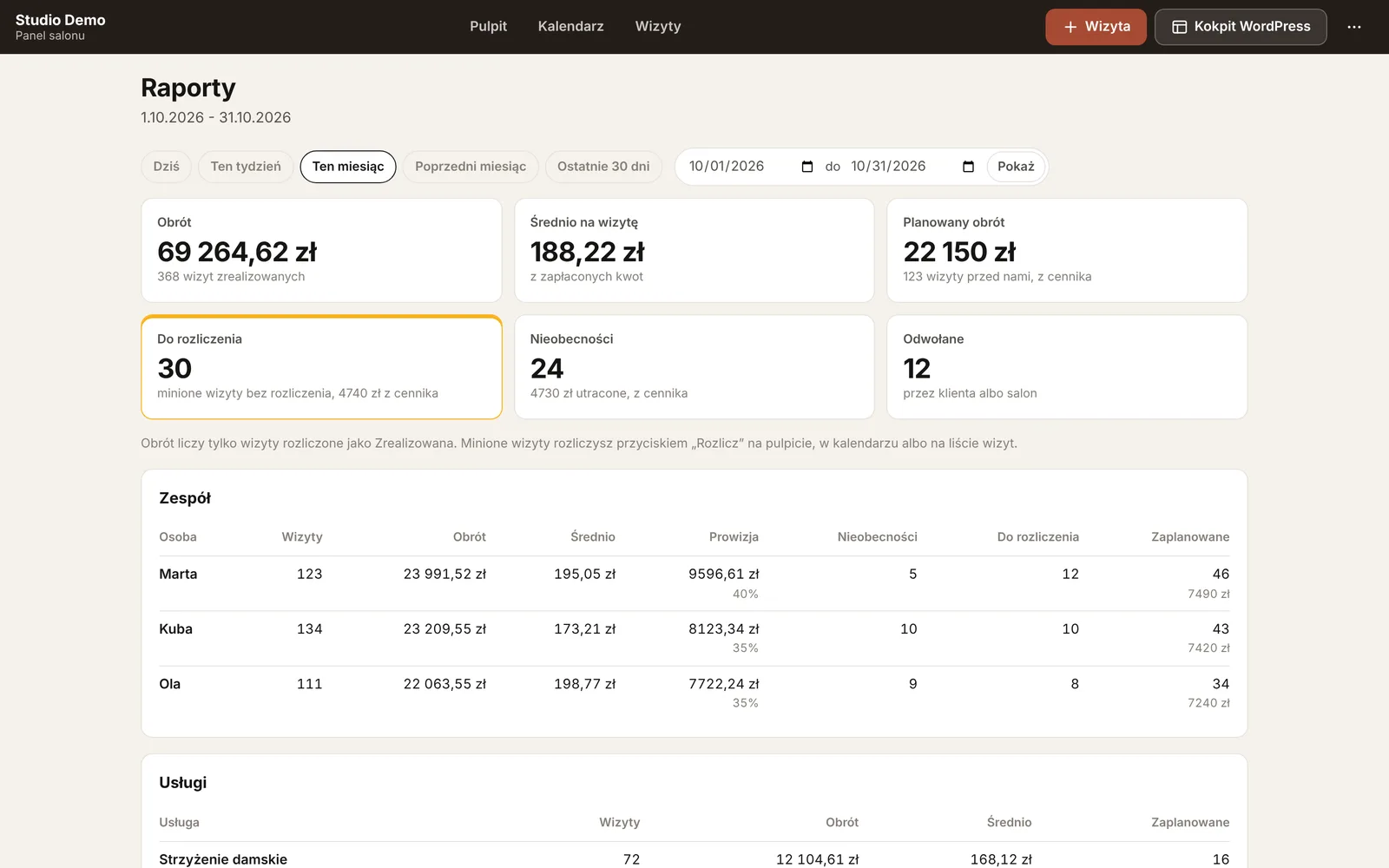Click the Prowizja column header

click(x=734, y=537)
